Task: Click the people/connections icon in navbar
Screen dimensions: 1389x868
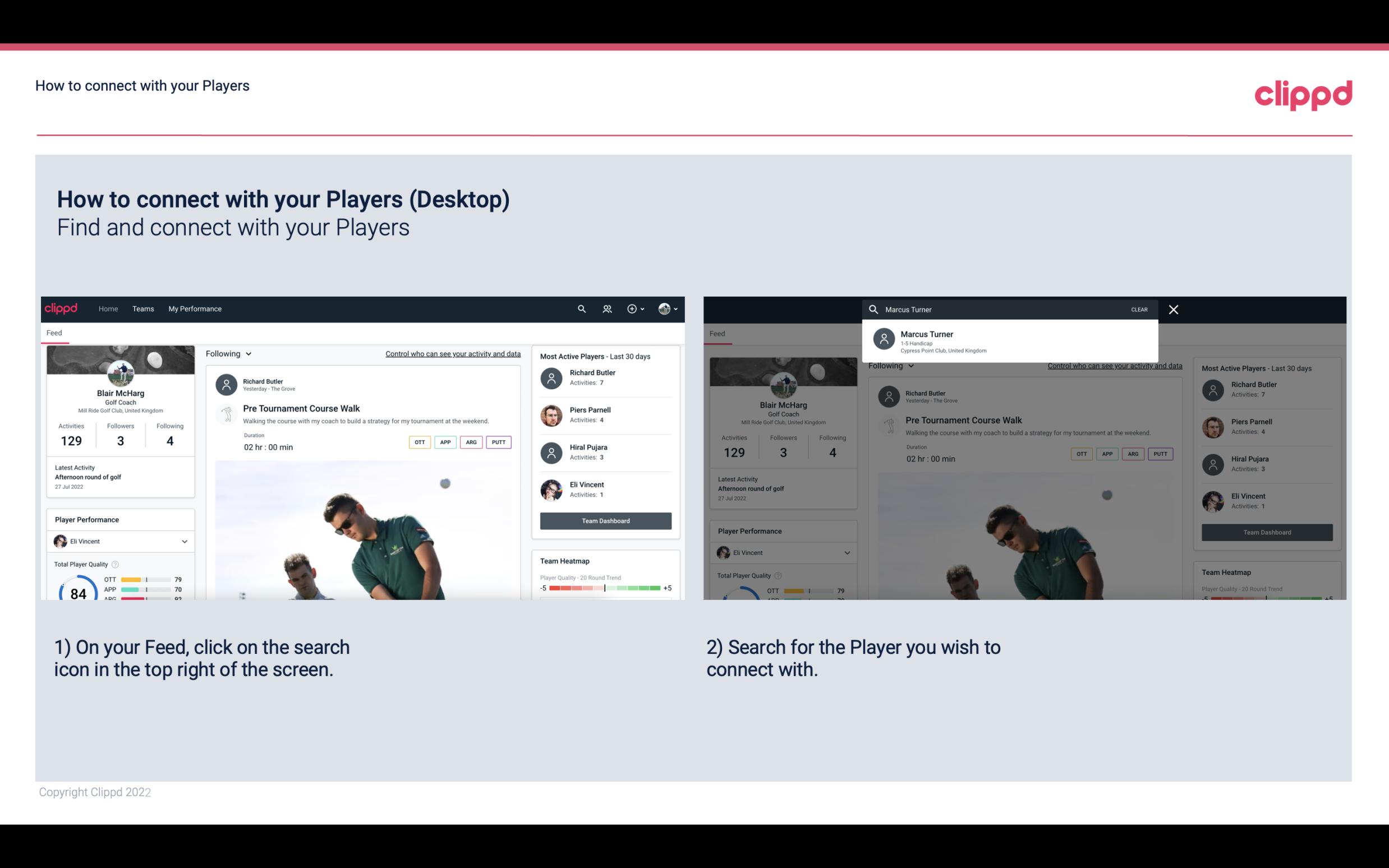Action: 606,308
